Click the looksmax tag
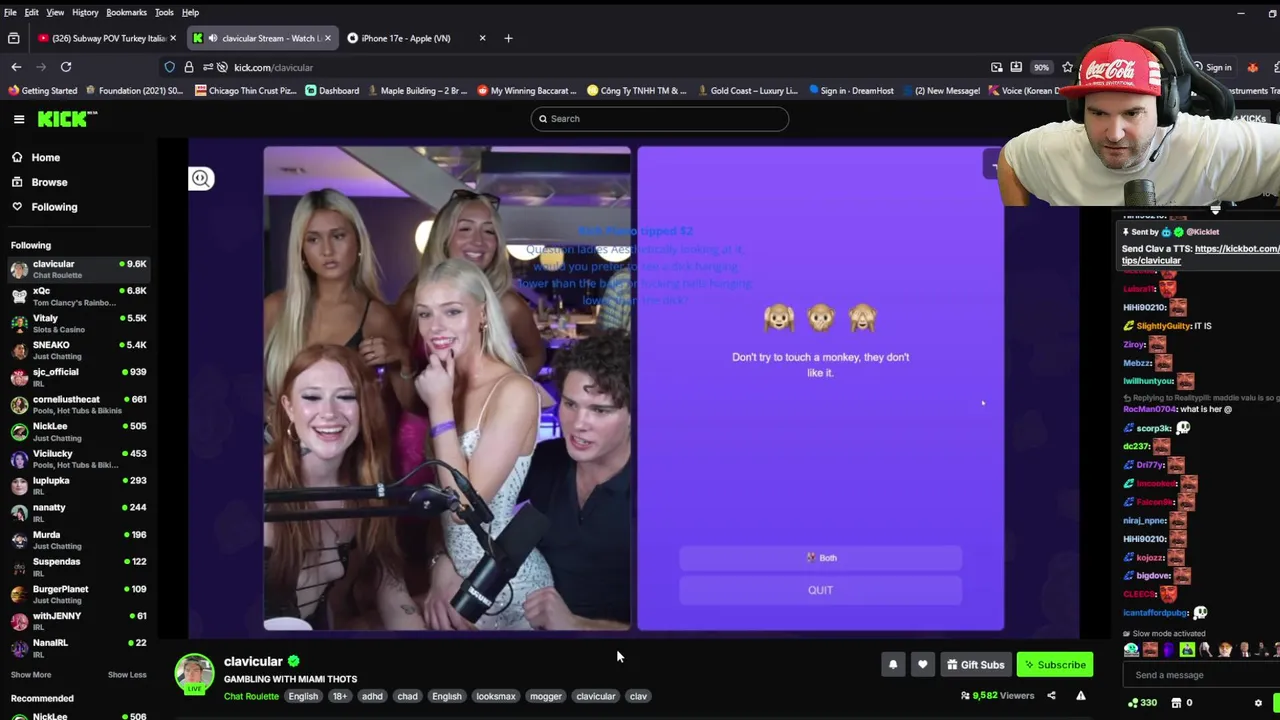This screenshot has height=720, width=1280. click(496, 697)
